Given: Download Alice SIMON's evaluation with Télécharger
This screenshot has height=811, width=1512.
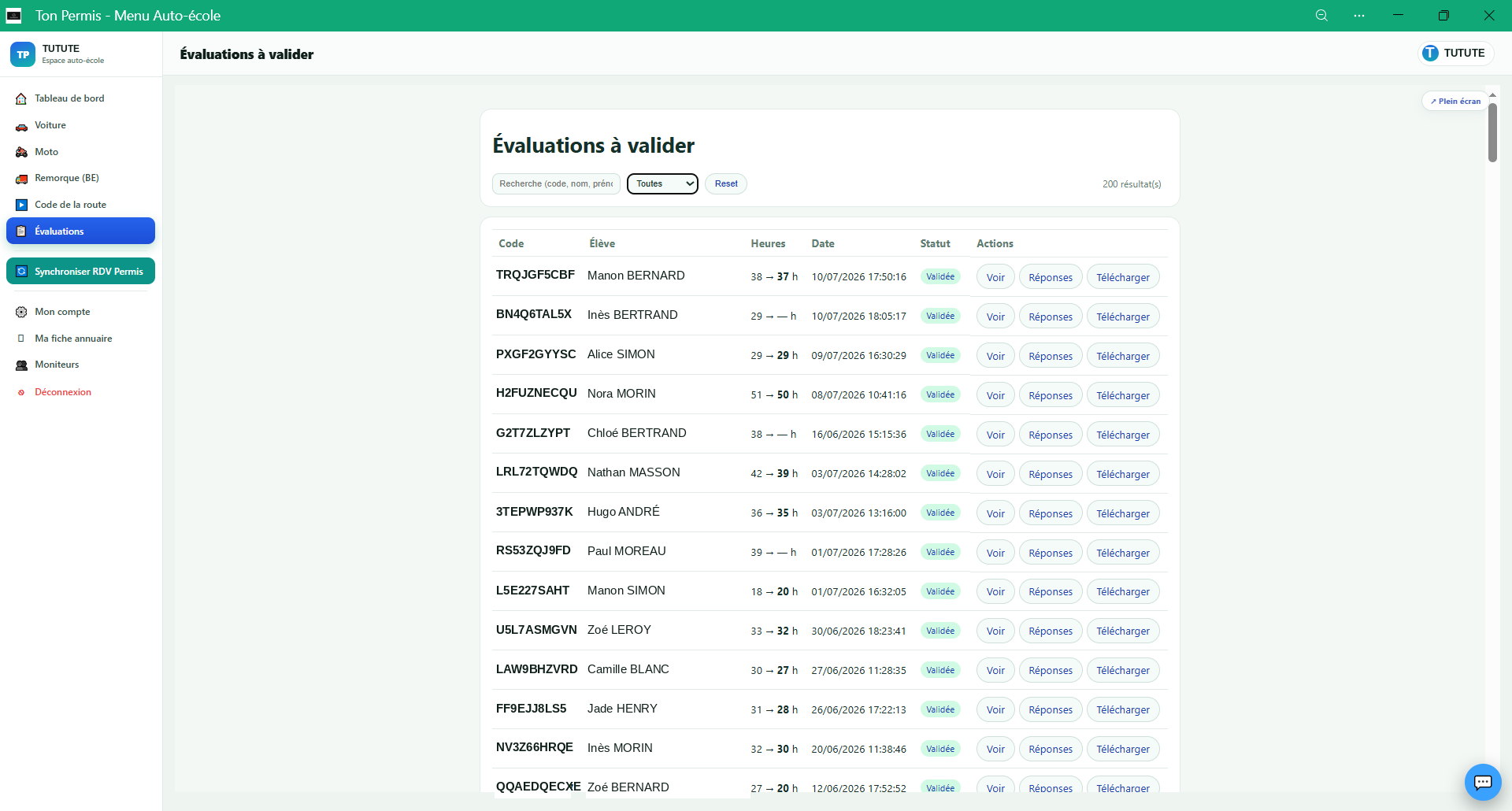Looking at the screenshot, I should pyautogui.click(x=1123, y=356).
